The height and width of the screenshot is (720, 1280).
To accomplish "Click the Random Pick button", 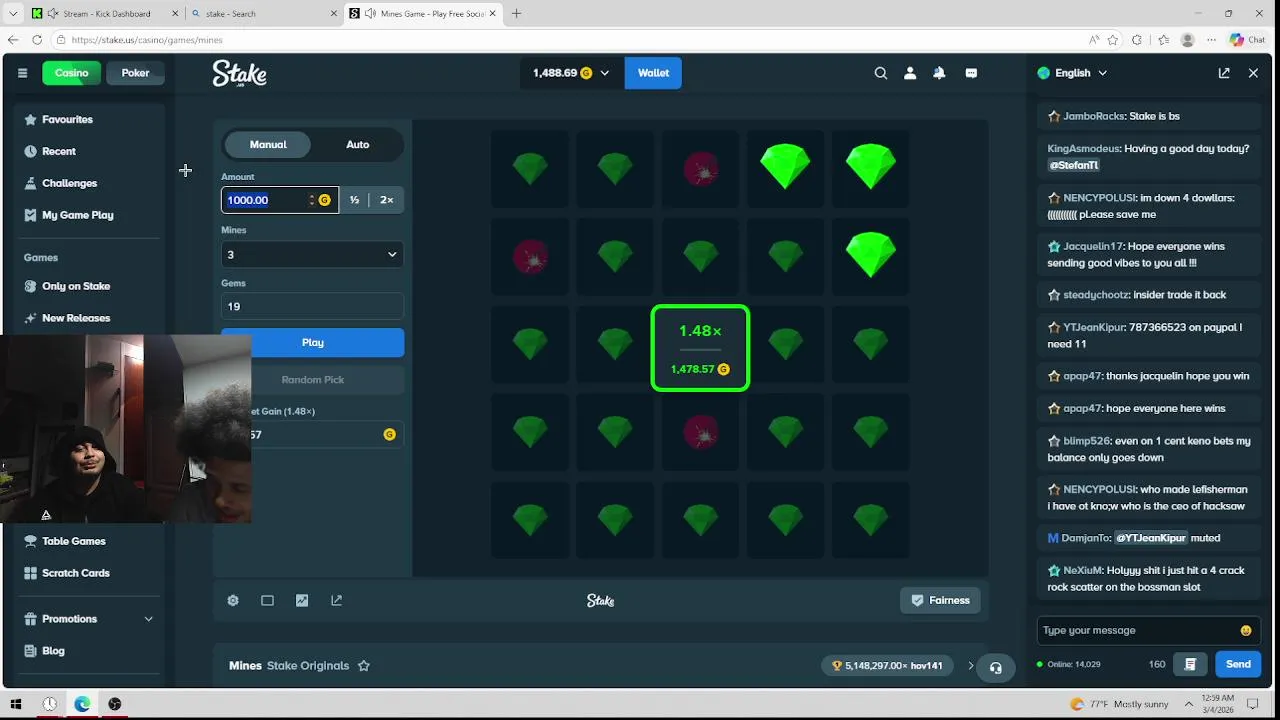I will pyautogui.click(x=312, y=380).
